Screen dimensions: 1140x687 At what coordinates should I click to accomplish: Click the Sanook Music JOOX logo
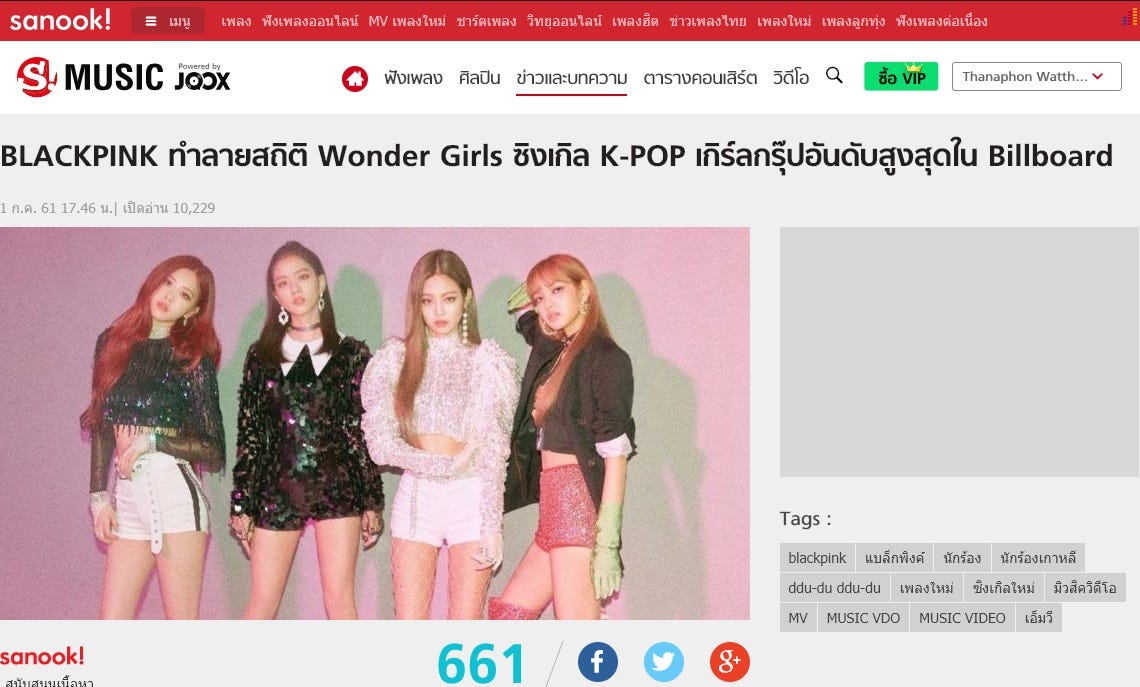click(123, 76)
